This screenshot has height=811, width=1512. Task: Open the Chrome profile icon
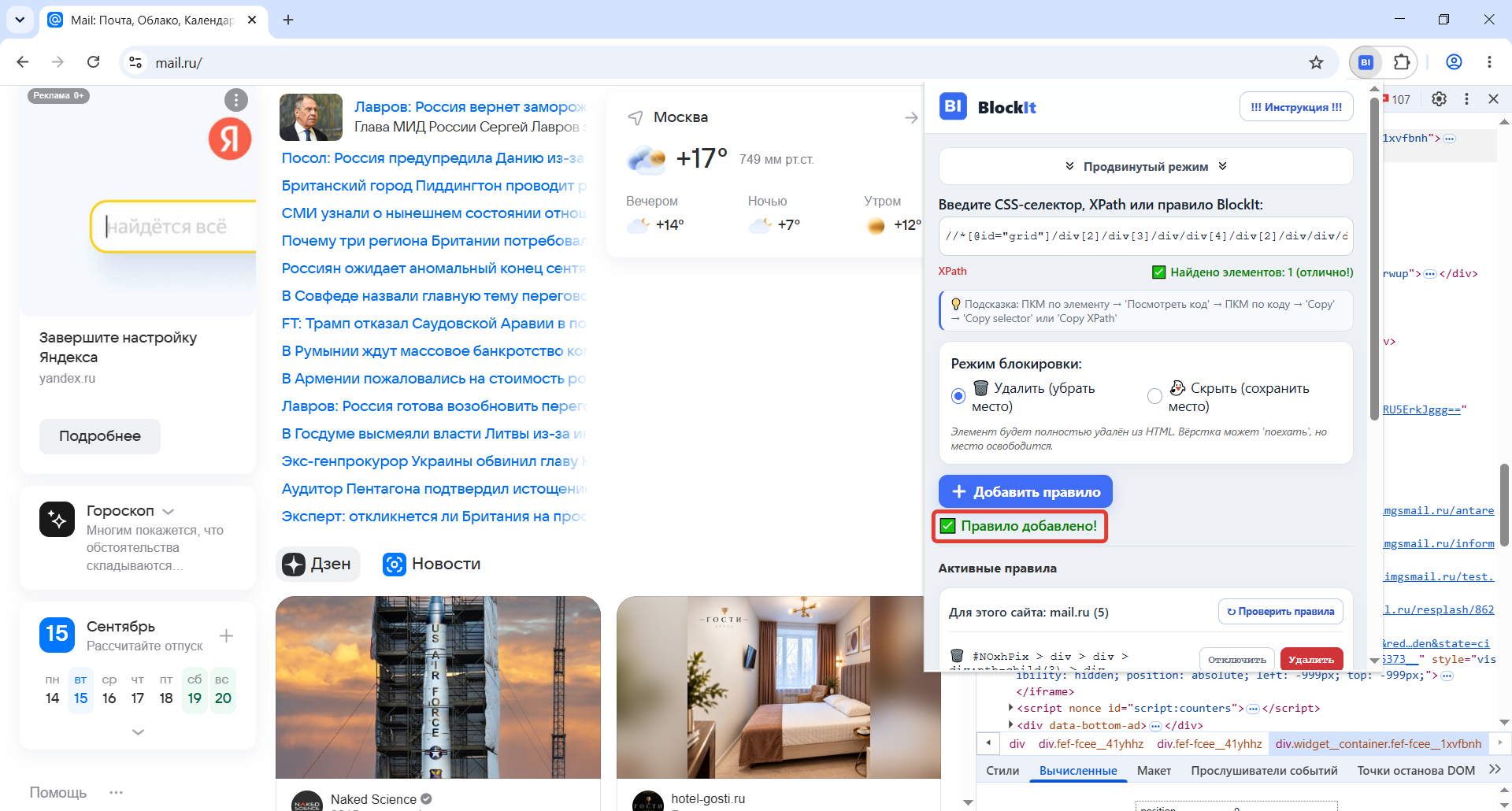pos(1454,62)
